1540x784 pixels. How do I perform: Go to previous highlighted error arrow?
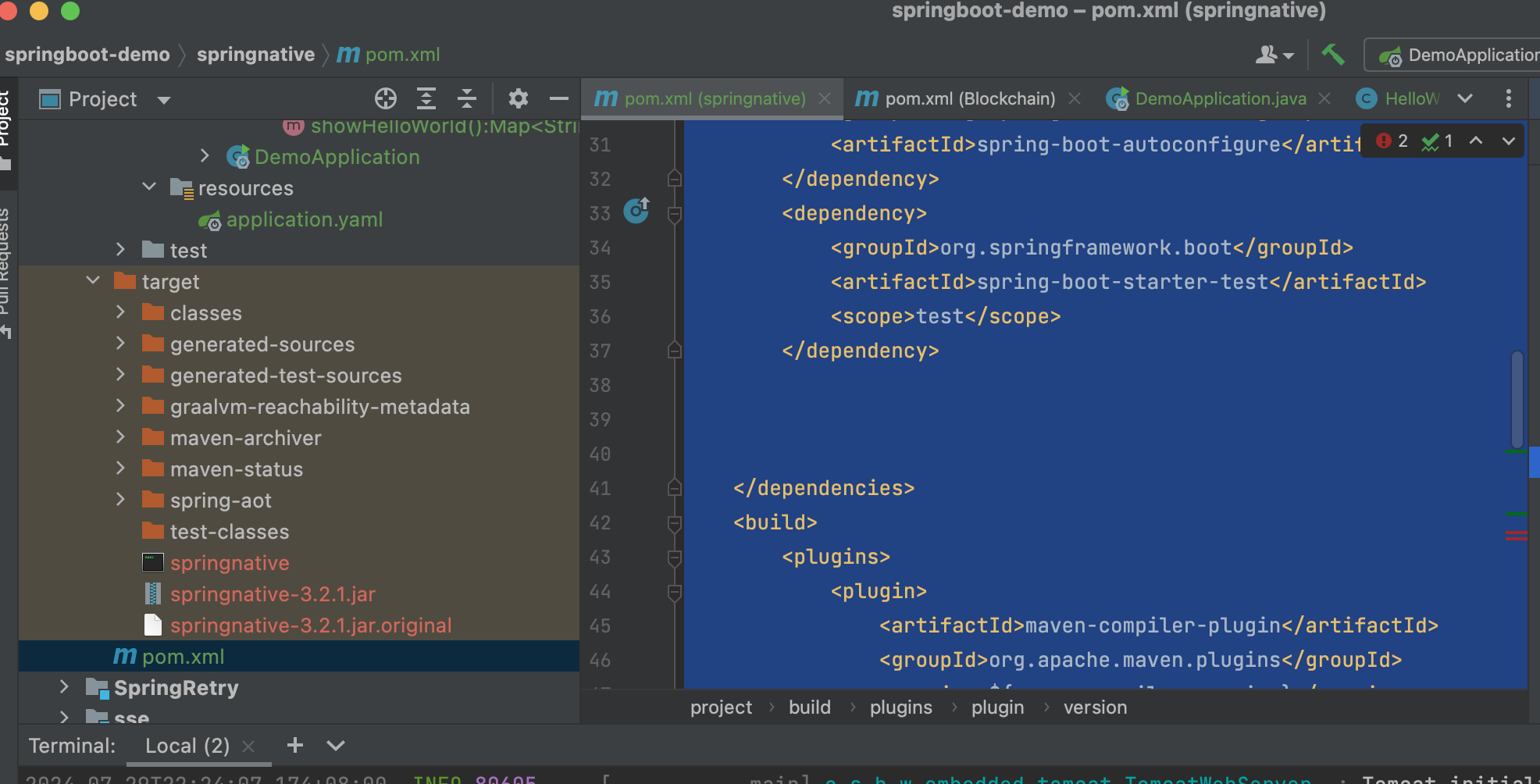tap(1476, 141)
